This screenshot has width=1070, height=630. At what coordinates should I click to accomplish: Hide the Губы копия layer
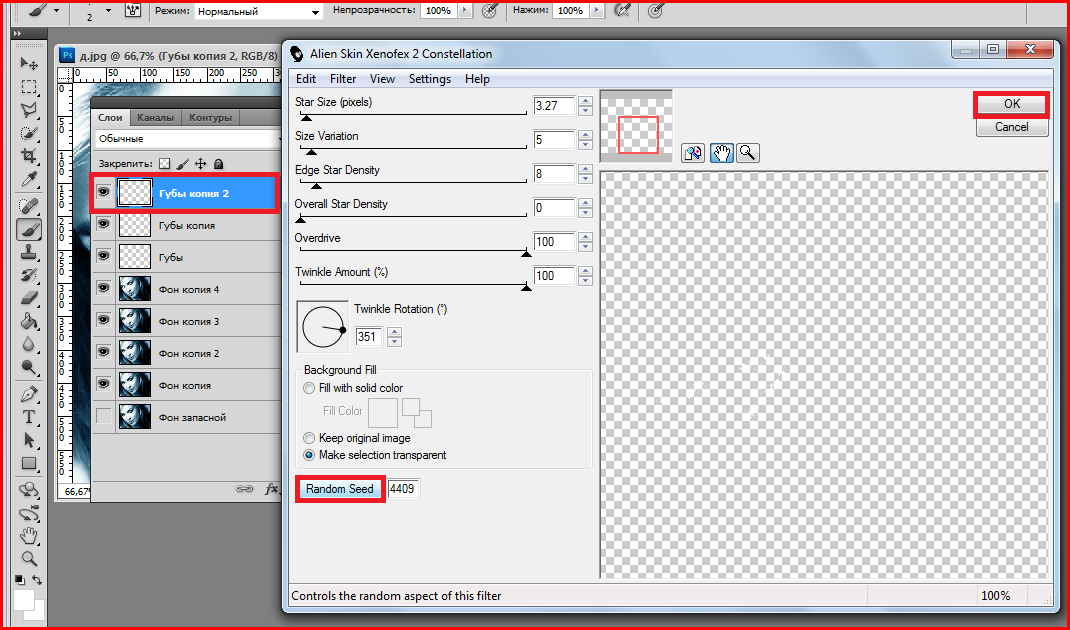(103, 224)
